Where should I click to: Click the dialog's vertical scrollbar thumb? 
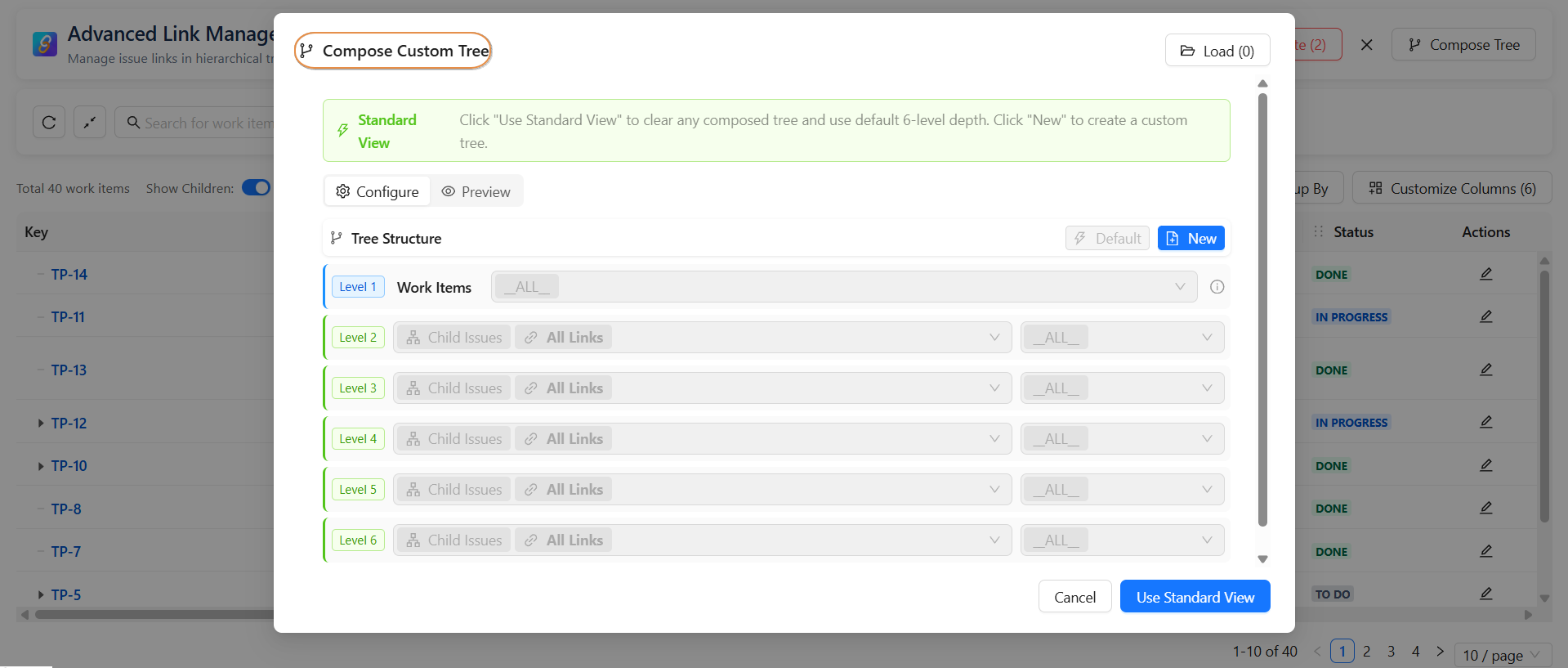(1262, 309)
